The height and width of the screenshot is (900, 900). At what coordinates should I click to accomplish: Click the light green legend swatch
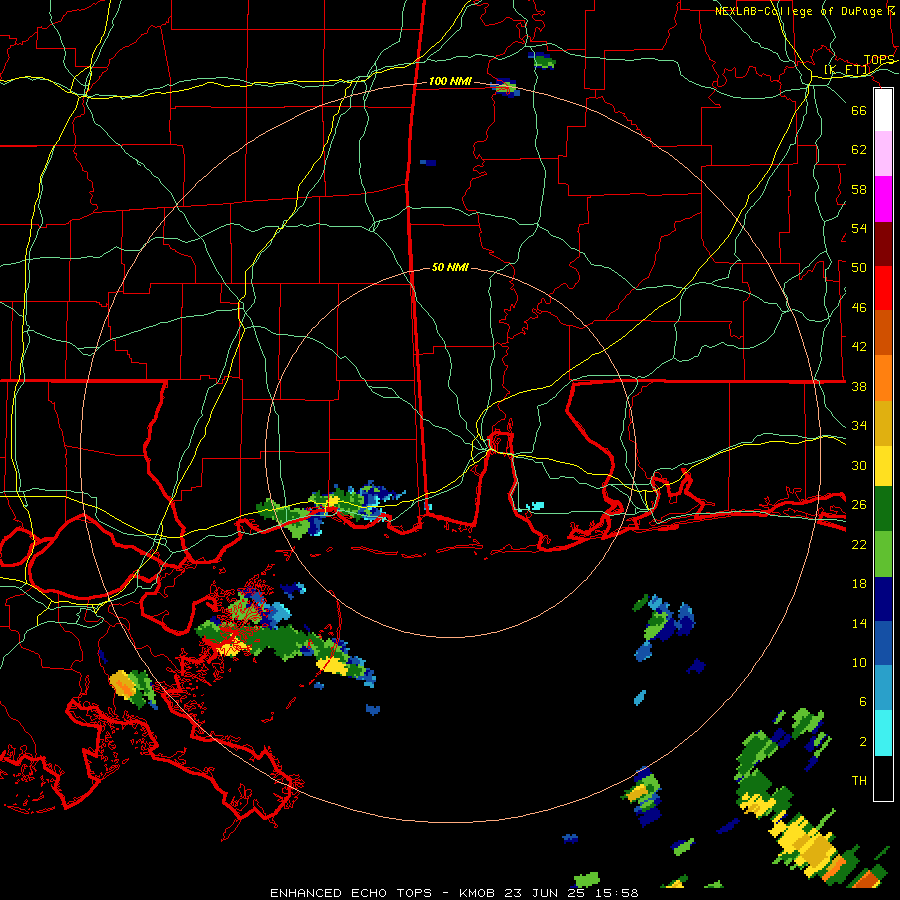click(883, 554)
